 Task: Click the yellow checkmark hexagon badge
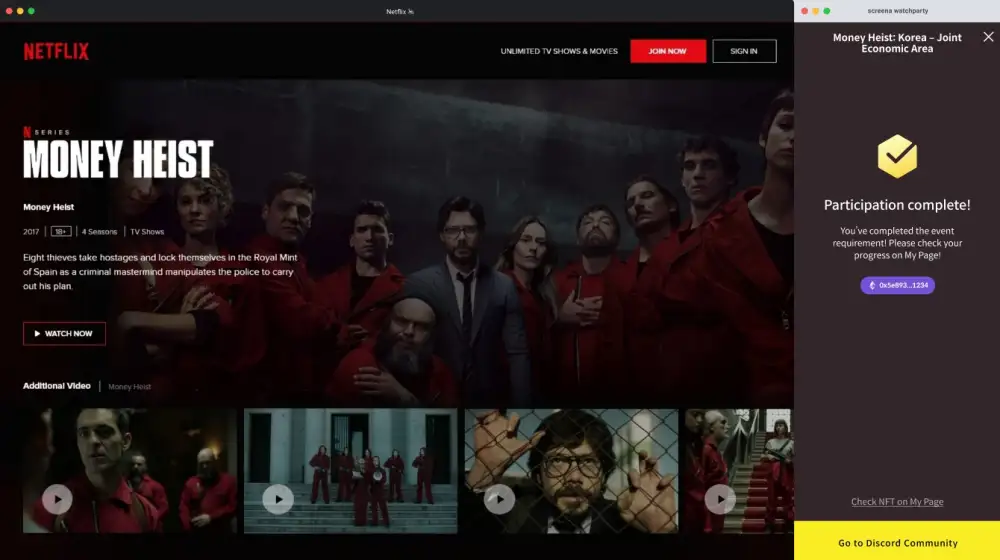[x=897, y=157]
